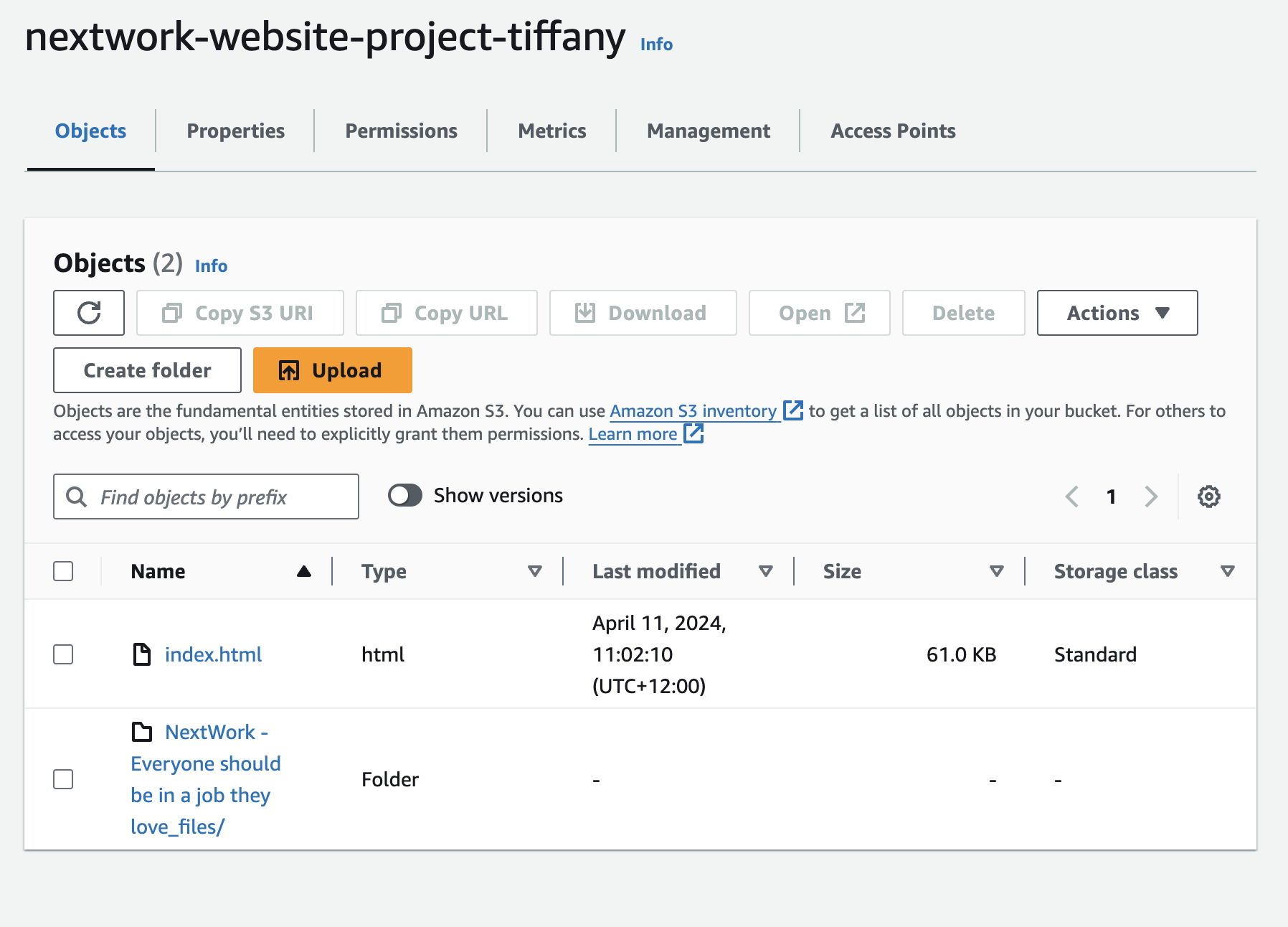Click the NextWork folder icon
The width and height of the screenshot is (1288, 927).
pos(142,732)
